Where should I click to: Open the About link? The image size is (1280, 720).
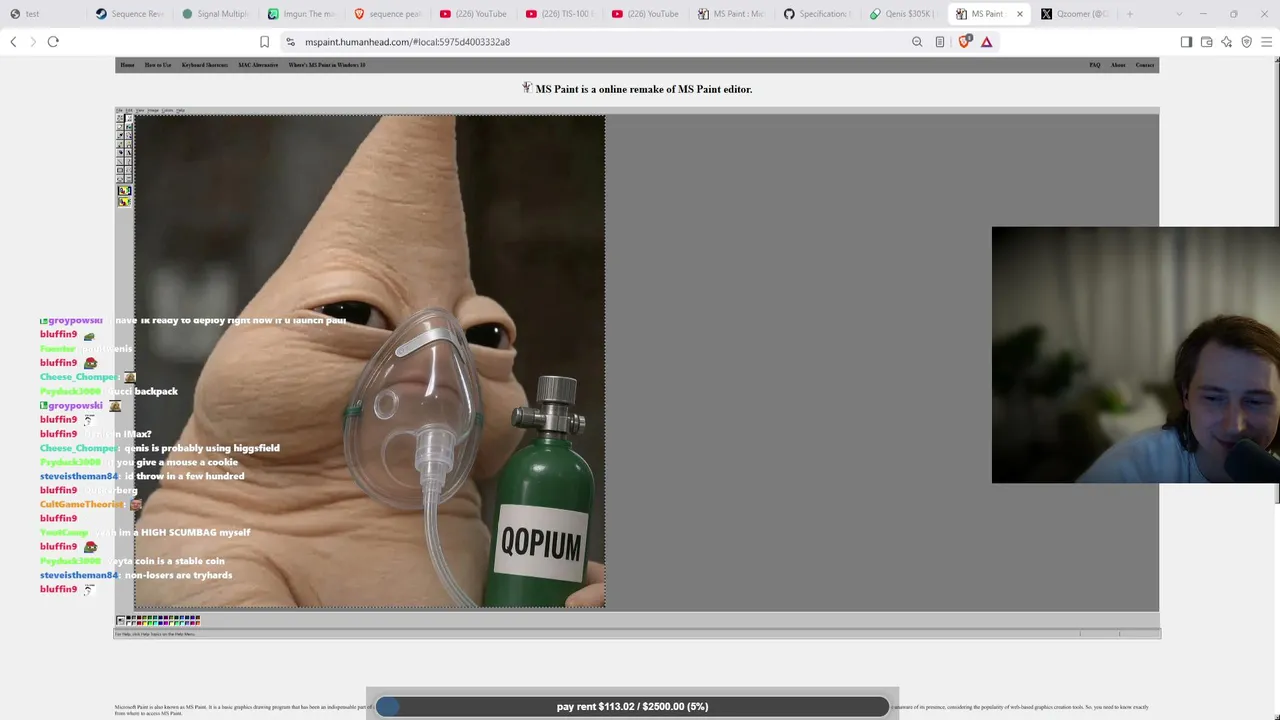click(x=1118, y=65)
